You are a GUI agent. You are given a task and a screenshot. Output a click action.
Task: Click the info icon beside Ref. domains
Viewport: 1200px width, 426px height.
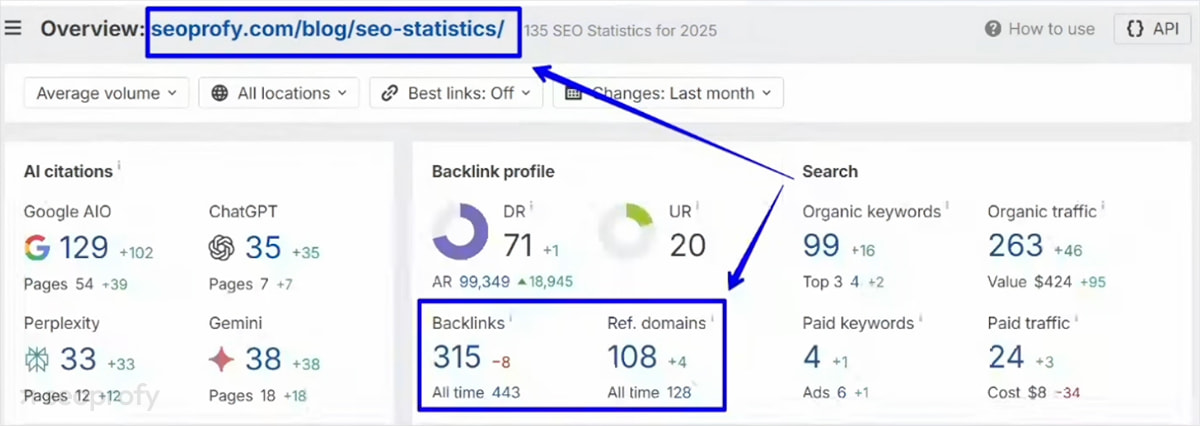coord(712,319)
